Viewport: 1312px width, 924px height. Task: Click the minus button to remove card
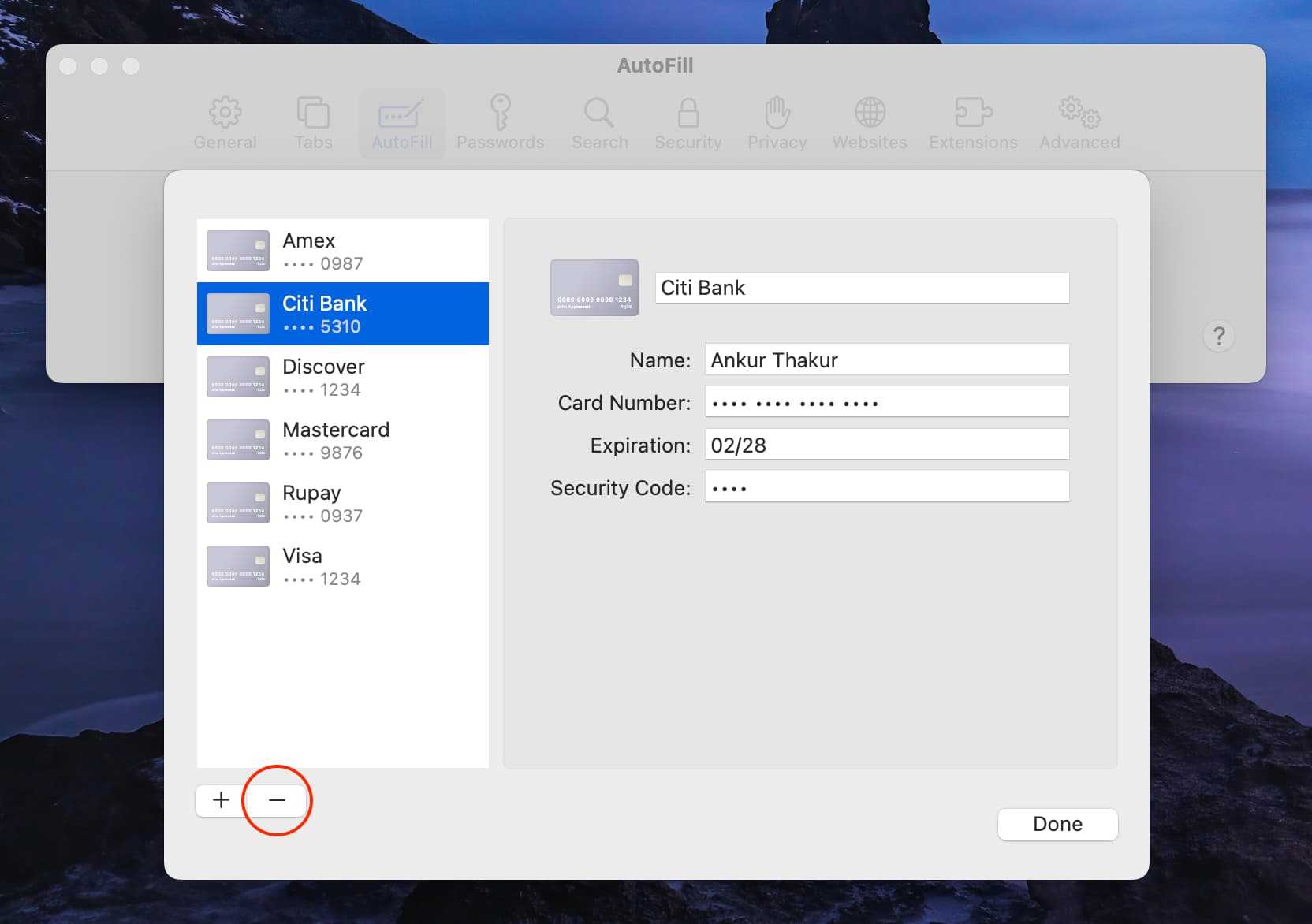[x=277, y=800]
